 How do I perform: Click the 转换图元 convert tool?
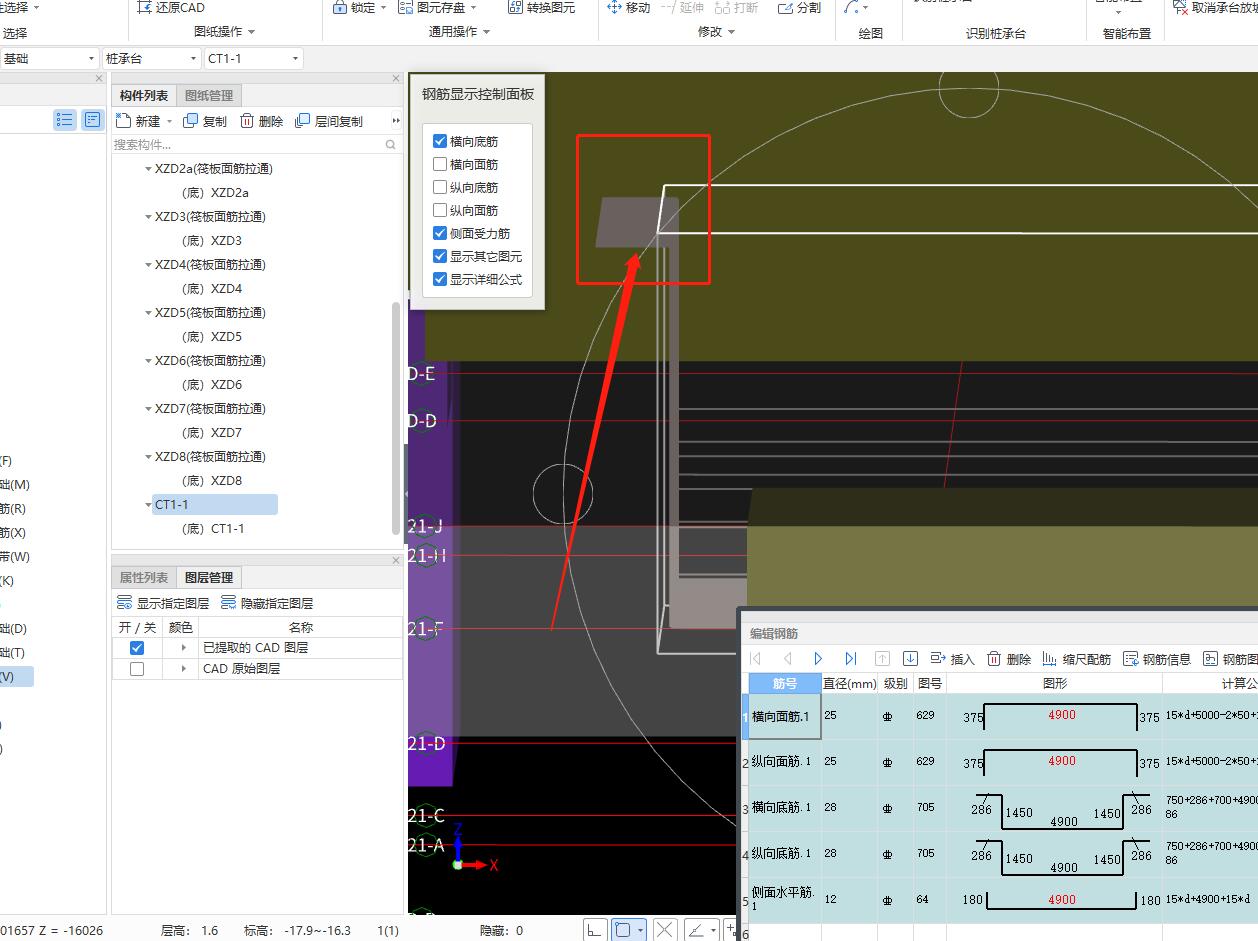[541, 7]
